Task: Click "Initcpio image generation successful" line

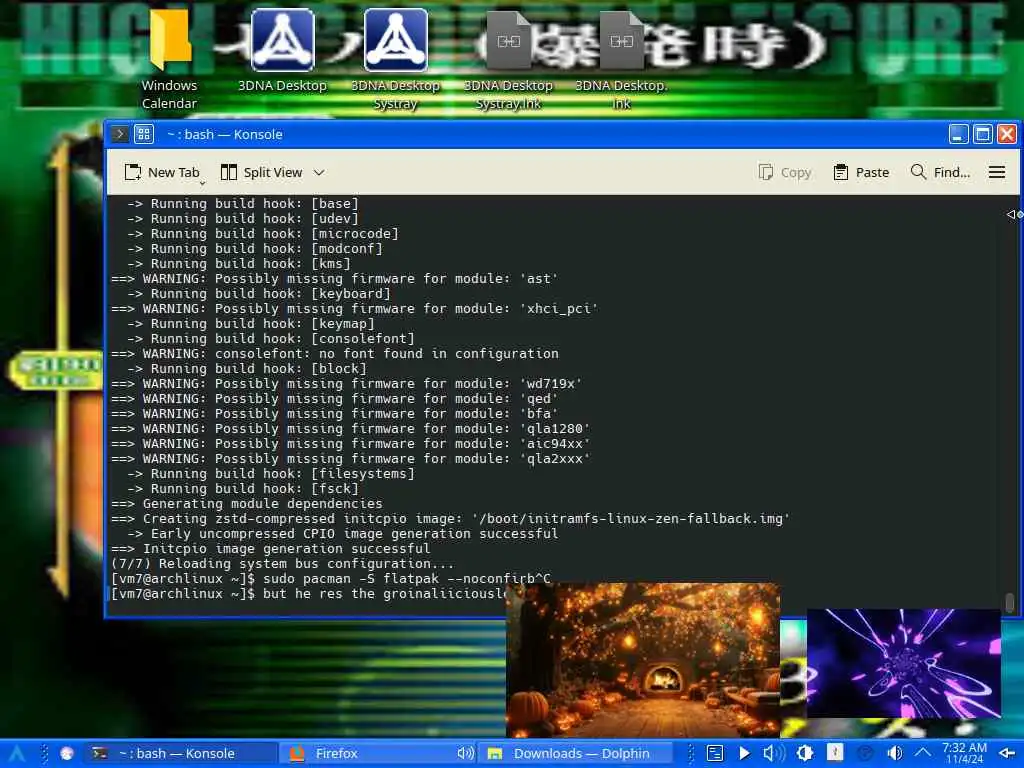Action: tap(270, 549)
